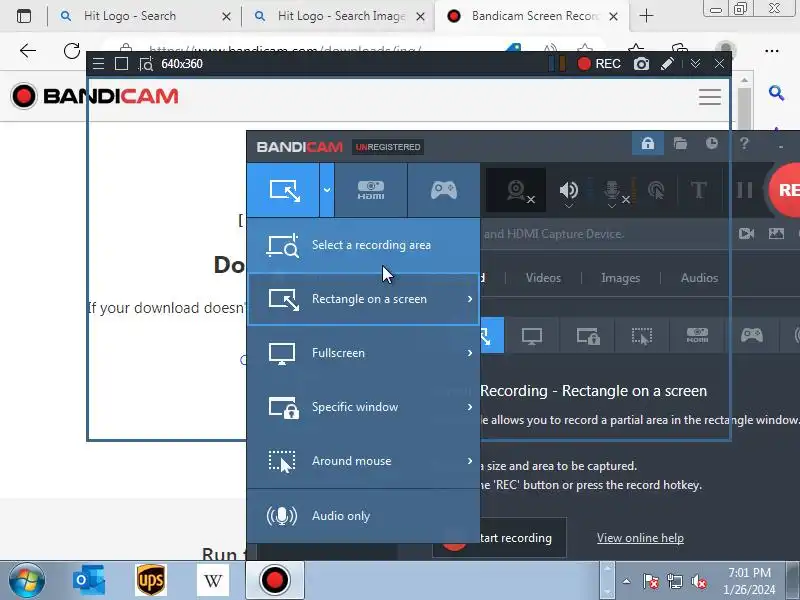
Task: Choose Around mouse menu item
Action: click(363, 461)
